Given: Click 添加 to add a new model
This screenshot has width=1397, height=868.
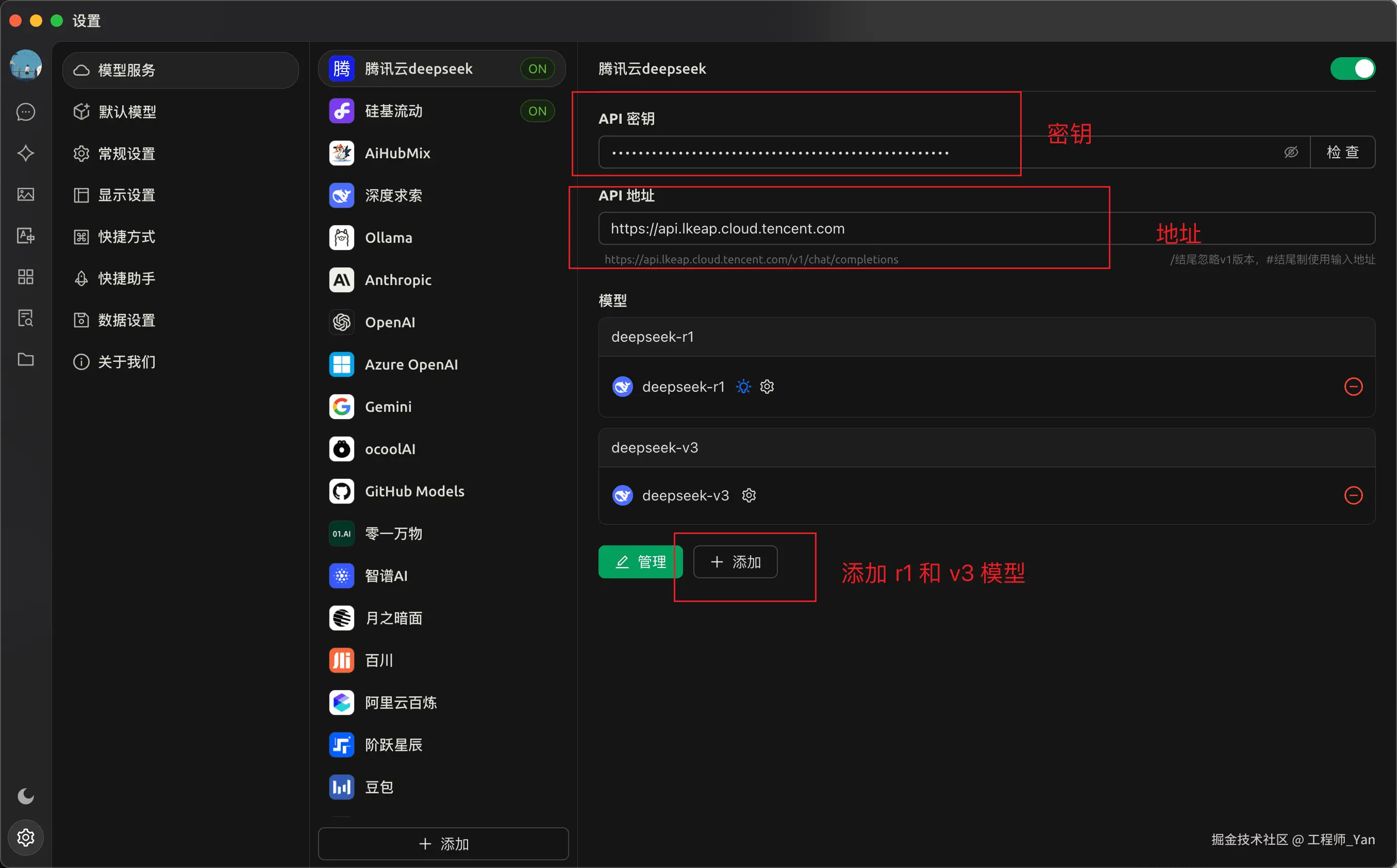Looking at the screenshot, I should click(735, 561).
